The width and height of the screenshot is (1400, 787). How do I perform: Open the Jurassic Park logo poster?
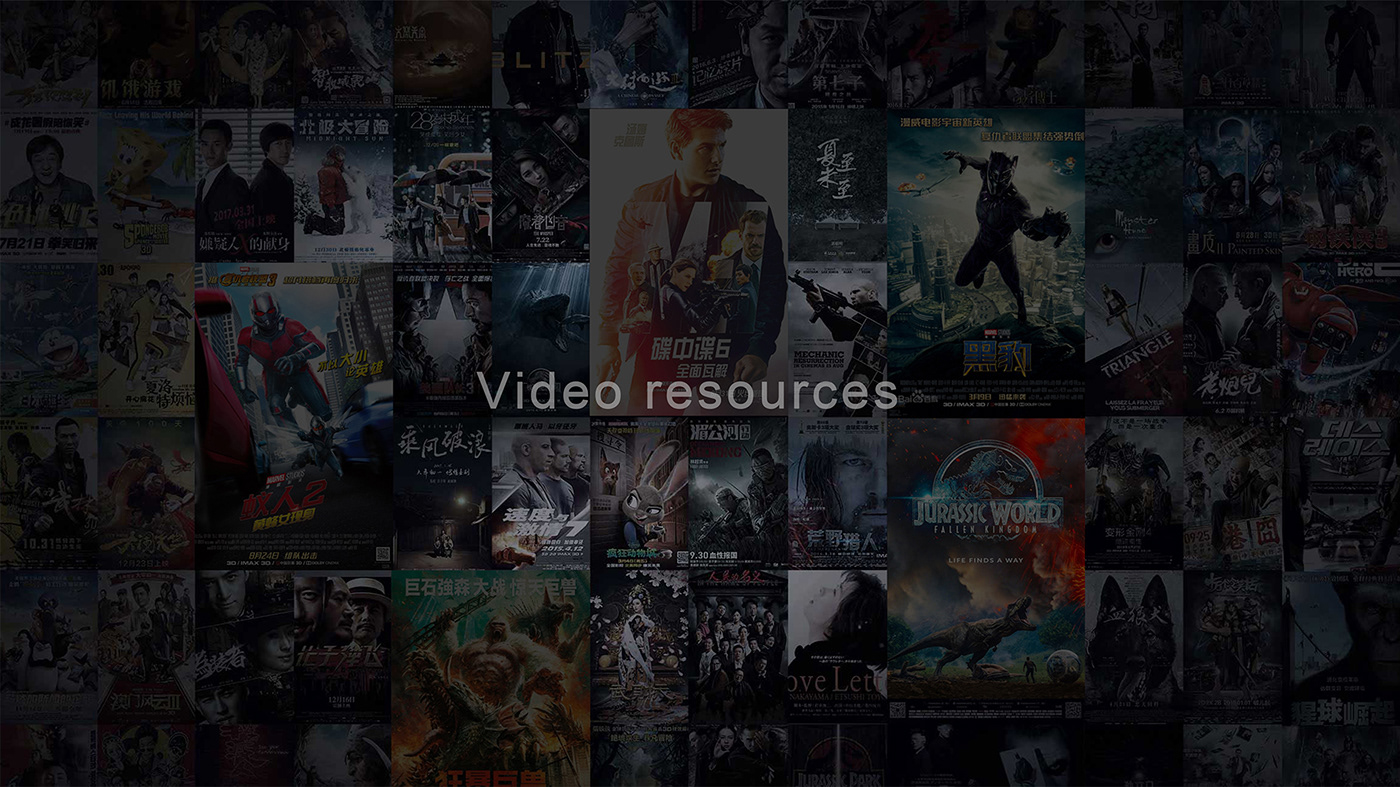click(836, 755)
